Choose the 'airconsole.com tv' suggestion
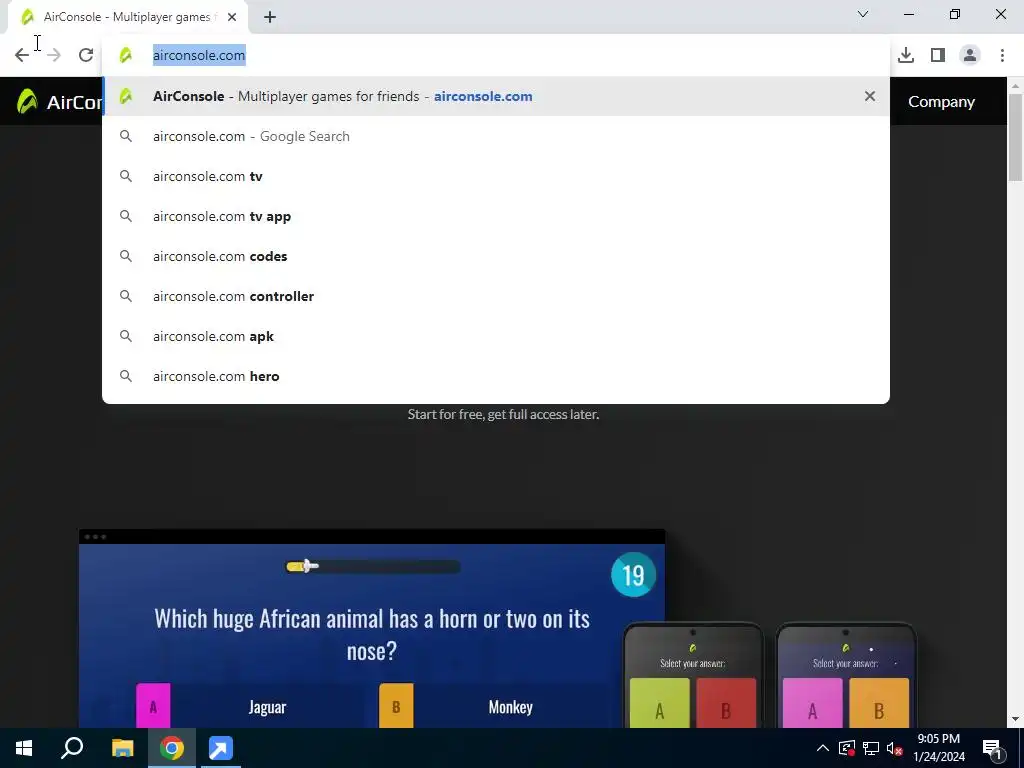Image resolution: width=1024 pixels, height=768 pixels. pos(496,176)
